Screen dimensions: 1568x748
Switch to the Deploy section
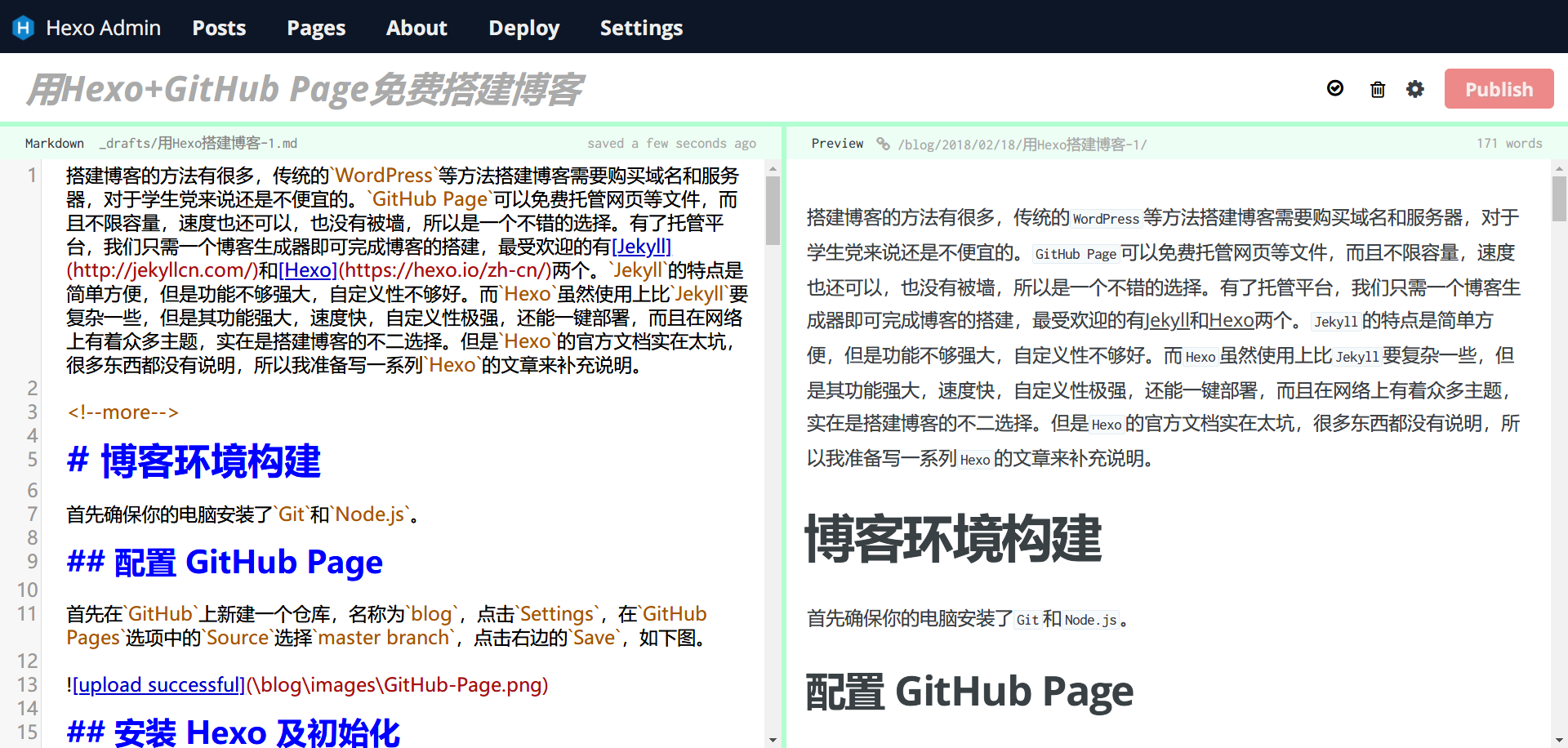(523, 28)
